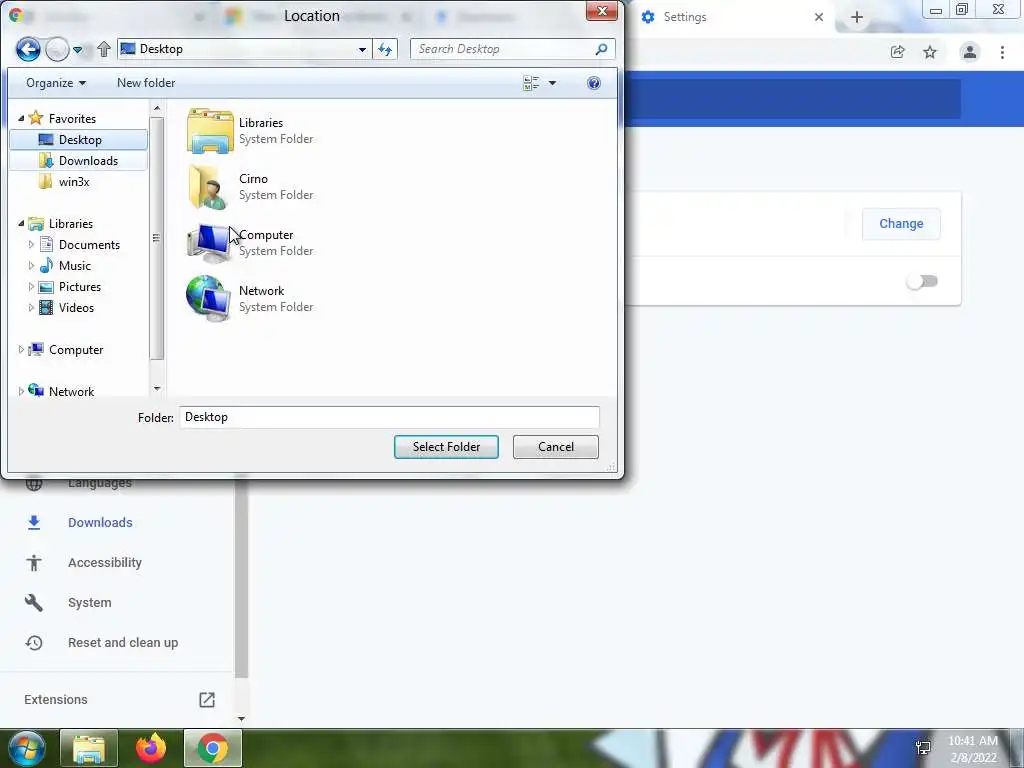Open Extensions link in Chrome sidebar

(56, 699)
